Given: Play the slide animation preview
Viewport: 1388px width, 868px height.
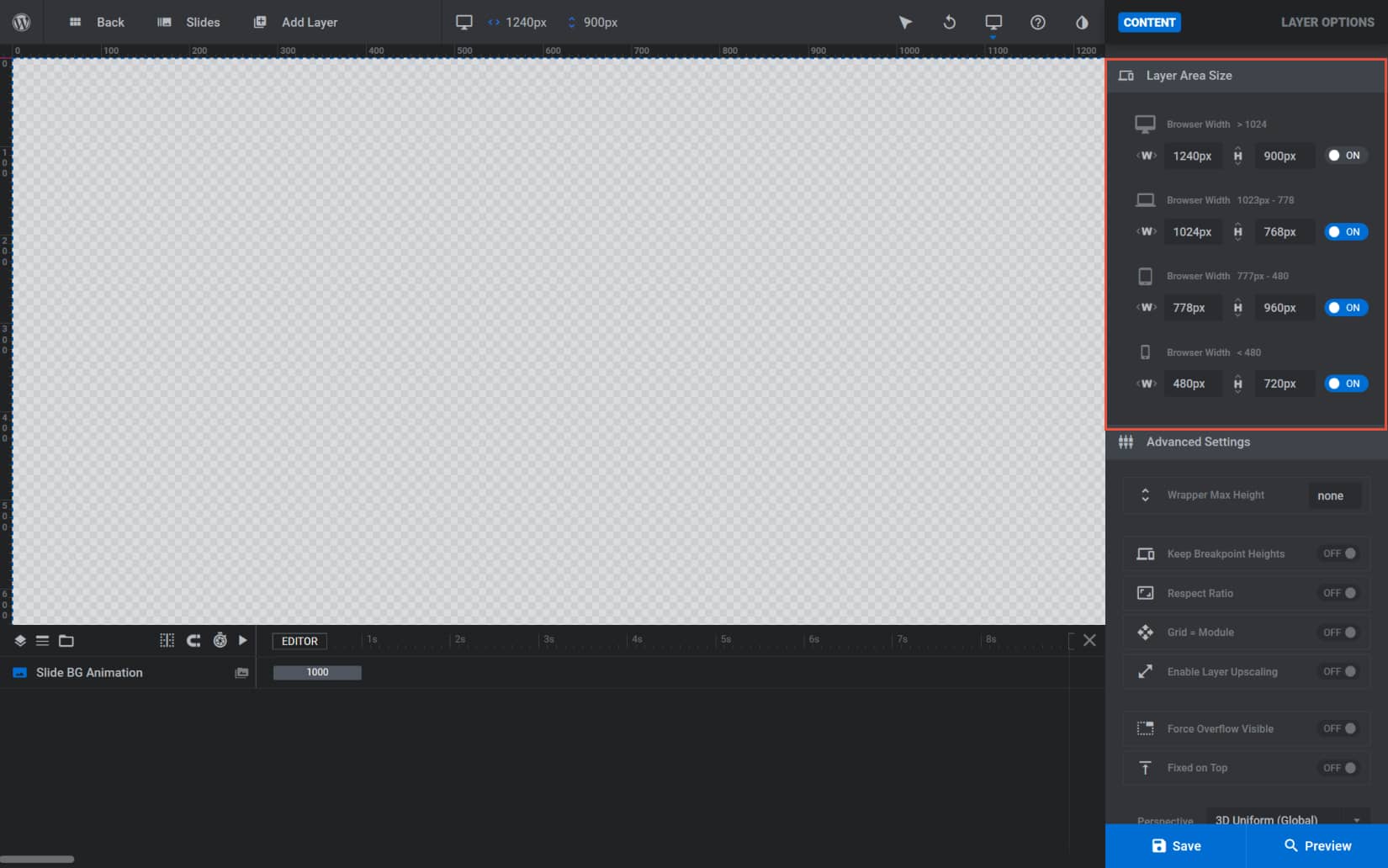Looking at the screenshot, I should [243, 640].
